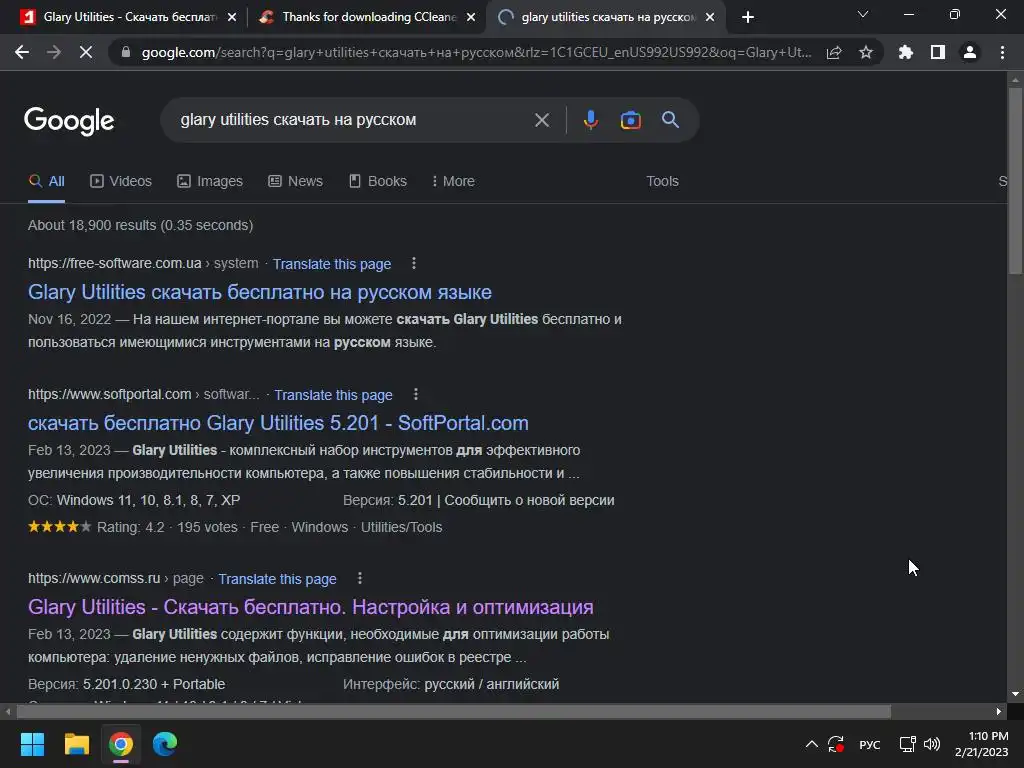Open the free-software.com.ua Glary Utilities result

pos(259,292)
